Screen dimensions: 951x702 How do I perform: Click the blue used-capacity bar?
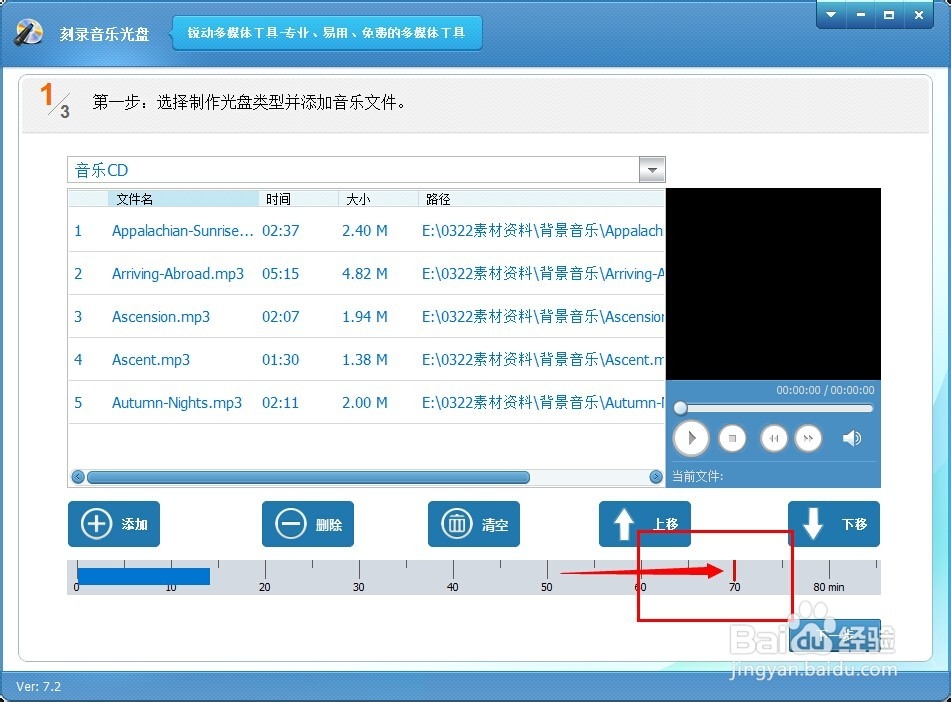[143, 576]
